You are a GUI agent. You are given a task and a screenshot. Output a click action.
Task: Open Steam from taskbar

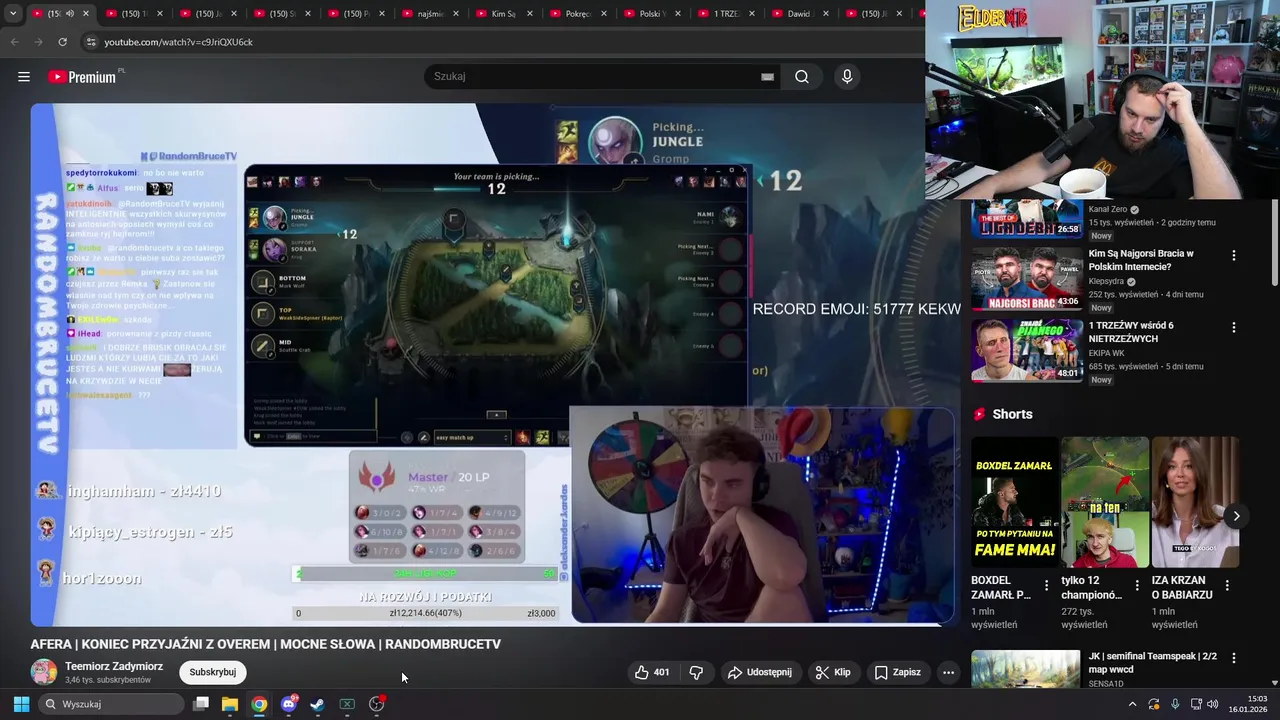pos(317,704)
